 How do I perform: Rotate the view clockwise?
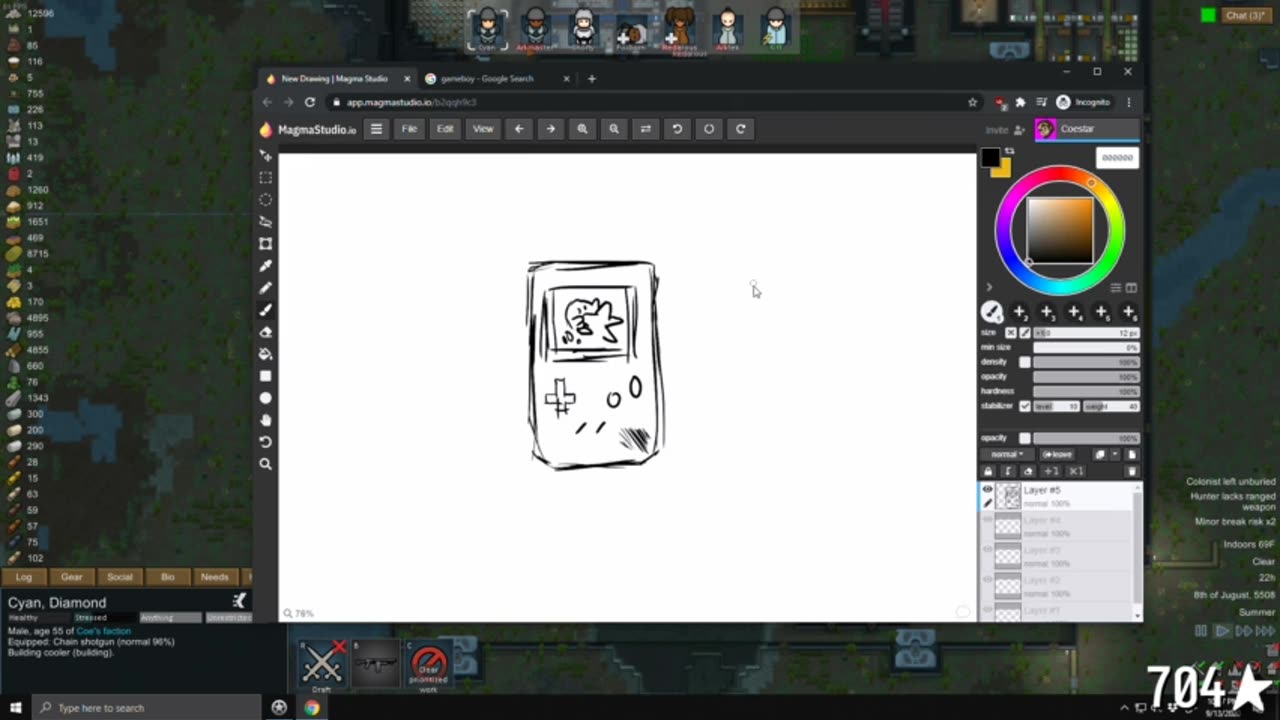(740, 129)
